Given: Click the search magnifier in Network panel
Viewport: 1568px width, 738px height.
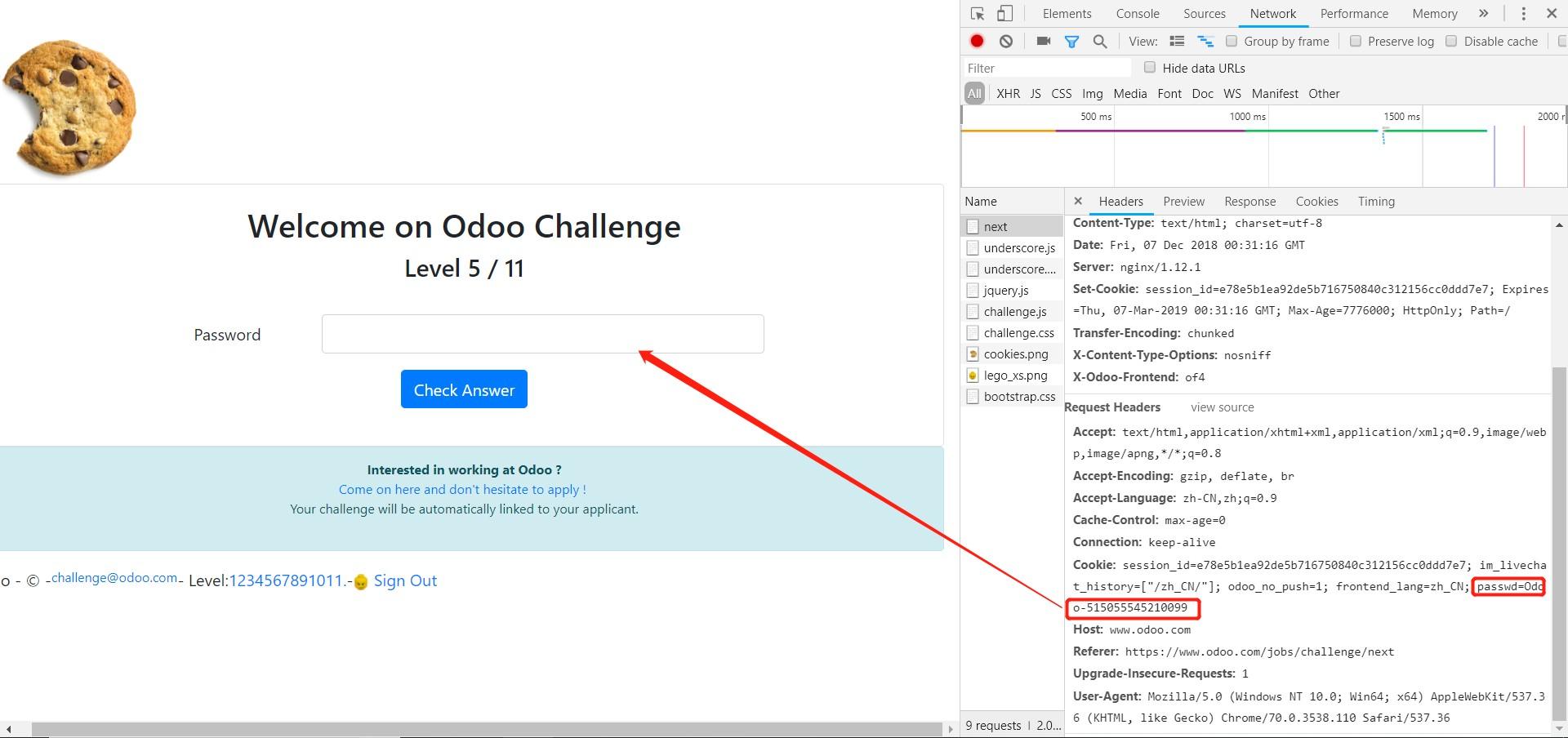Looking at the screenshot, I should [1100, 41].
